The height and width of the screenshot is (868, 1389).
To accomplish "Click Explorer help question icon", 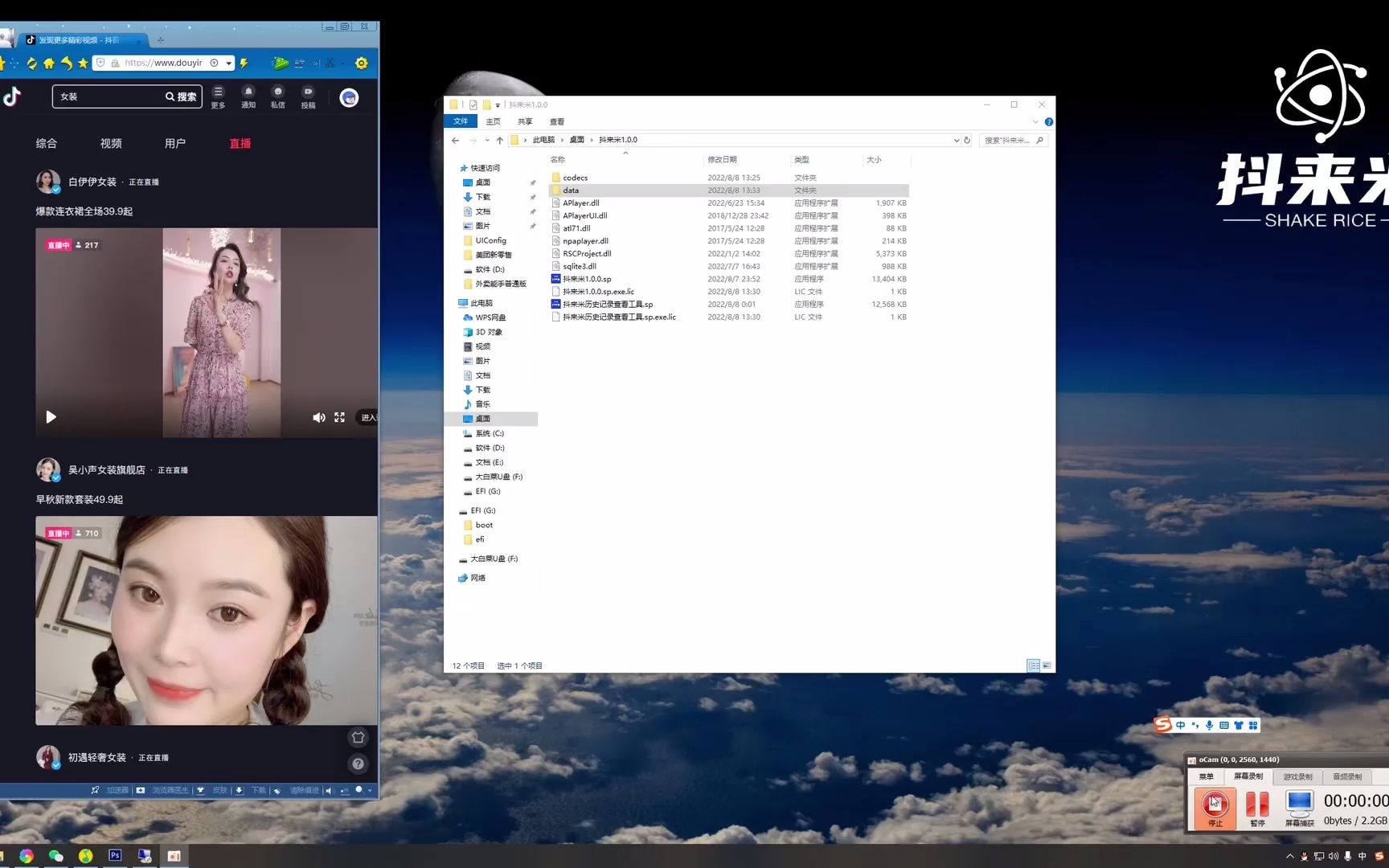I will point(1048,122).
